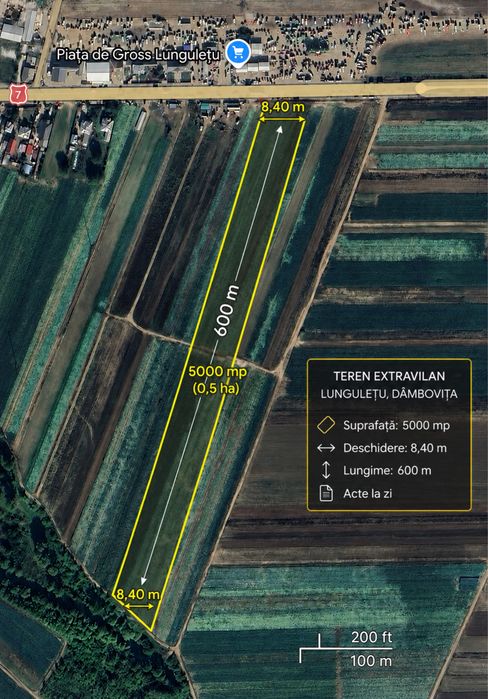Click the 600 m length label
Screen dimensions: 488x699
pos(226,311)
